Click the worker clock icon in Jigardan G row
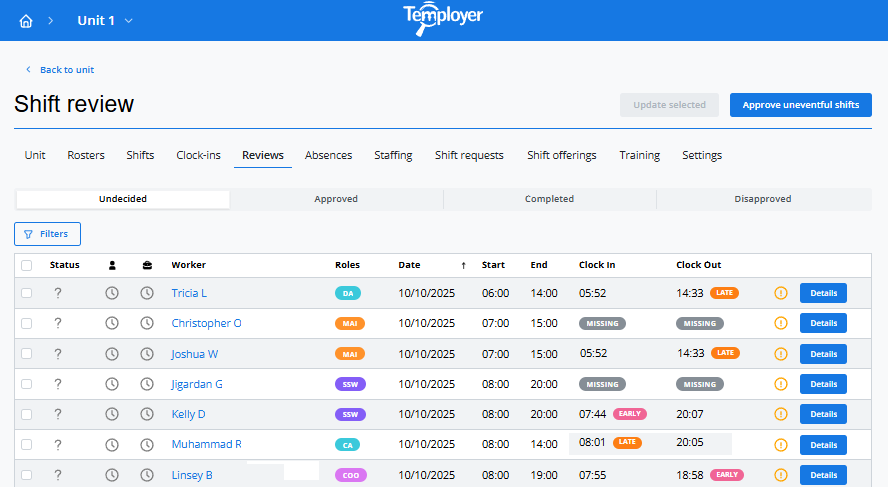The width and height of the screenshot is (888, 487). 112,384
